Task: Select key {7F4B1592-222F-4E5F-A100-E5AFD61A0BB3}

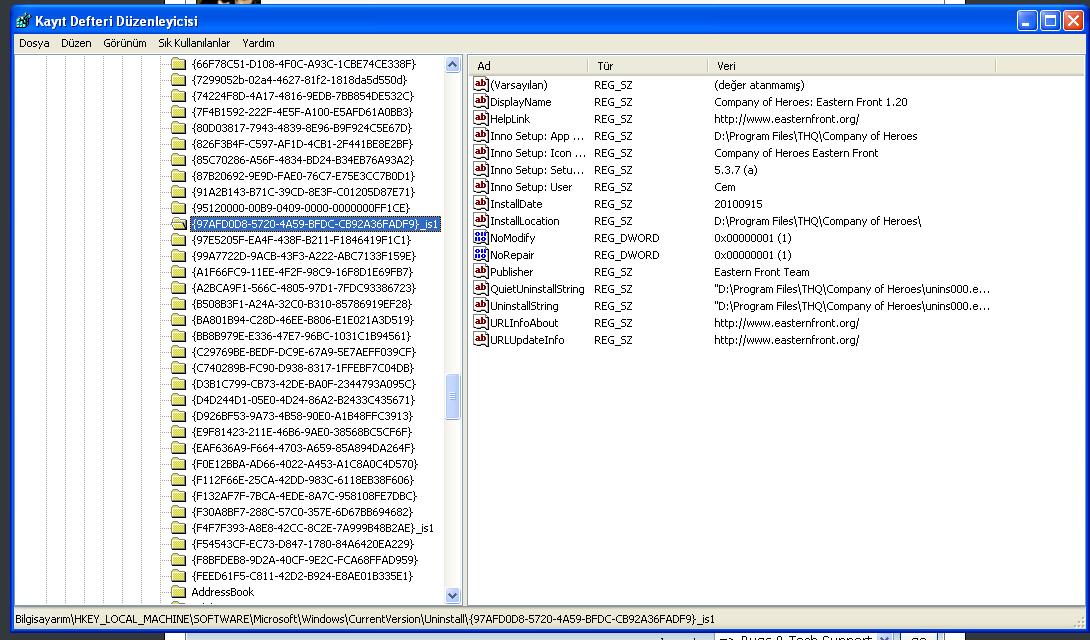Action: pos(302,112)
